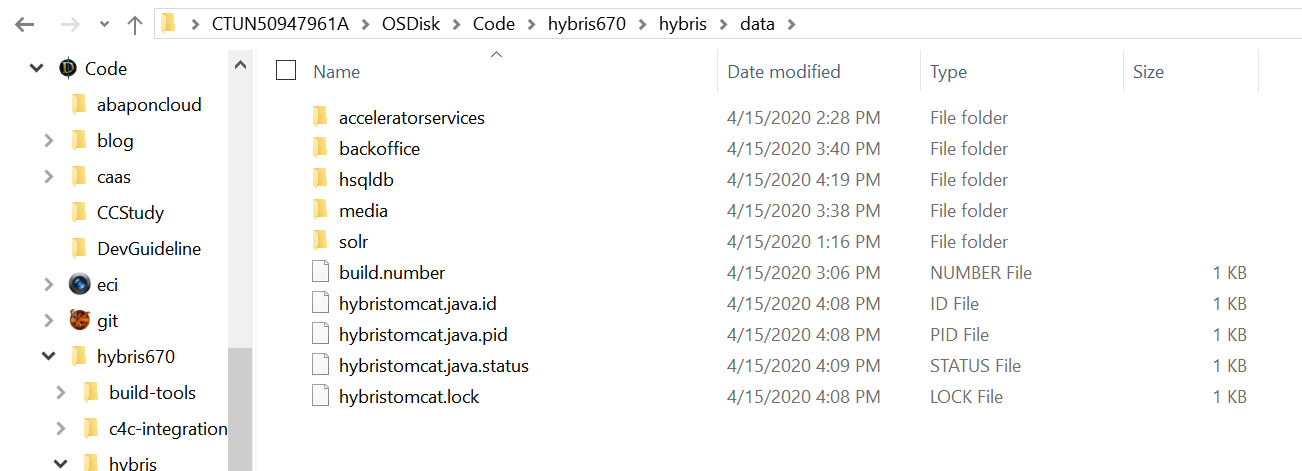Select the hybristomcat.lock file icon
This screenshot has height=471, width=1302.
pyautogui.click(x=320, y=396)
